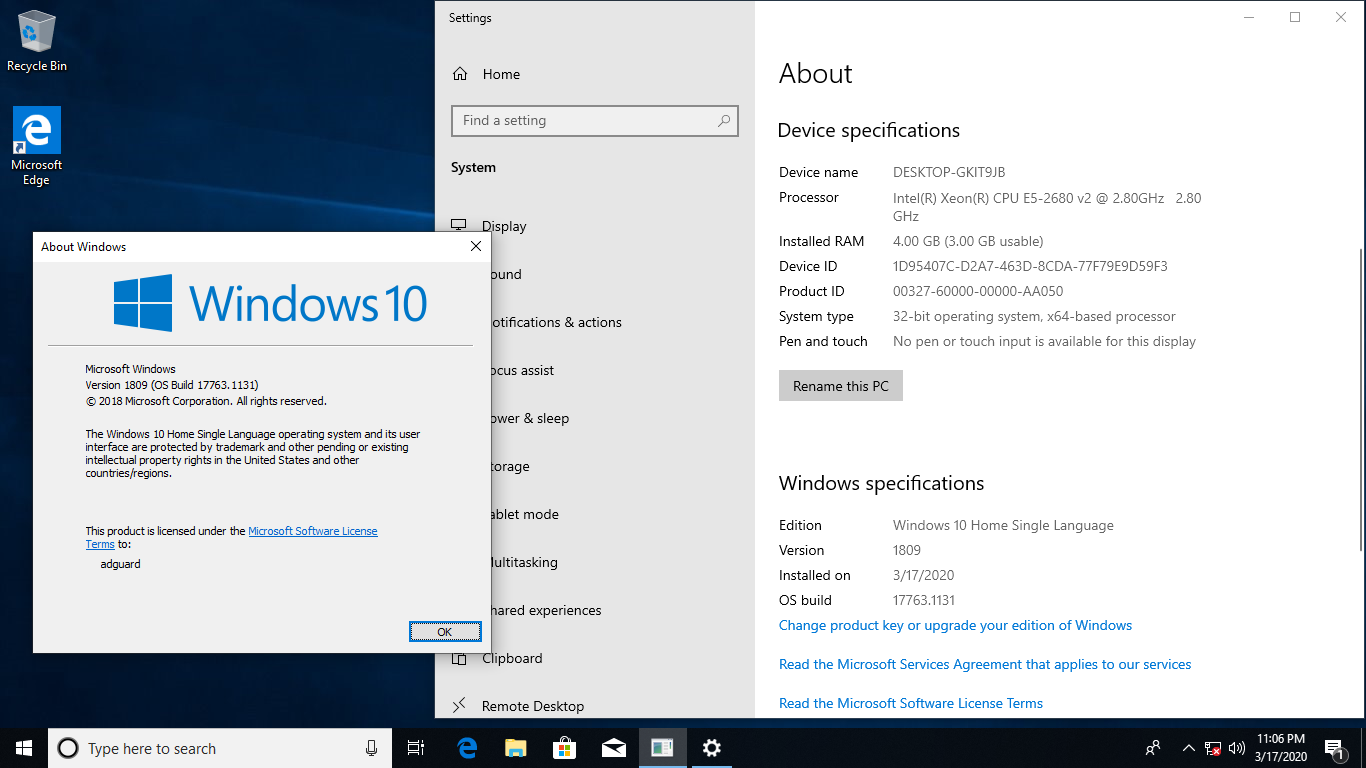Image resolution: width=1366 pixels, height=768 pixels.
Task: Click the network status tray icon
Action: [x=1213, y=748]
